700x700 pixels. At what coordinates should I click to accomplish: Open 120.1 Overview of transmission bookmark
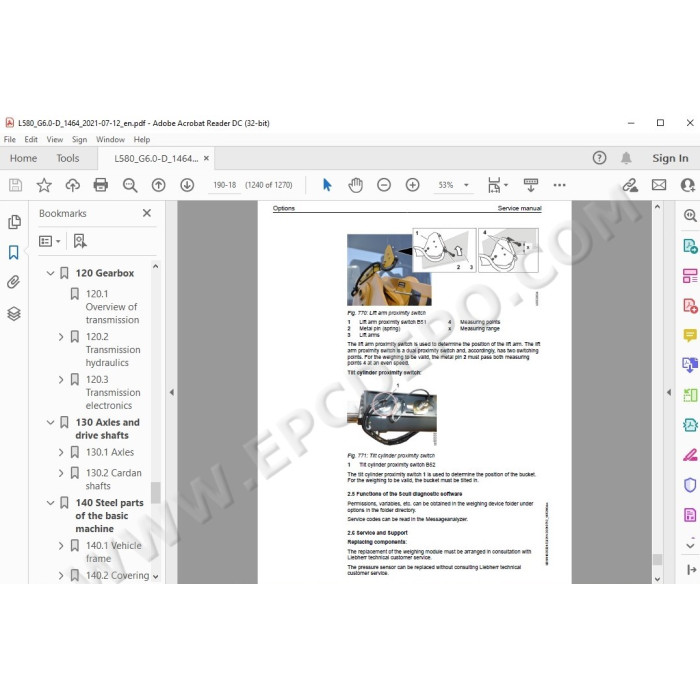[112, 307]
